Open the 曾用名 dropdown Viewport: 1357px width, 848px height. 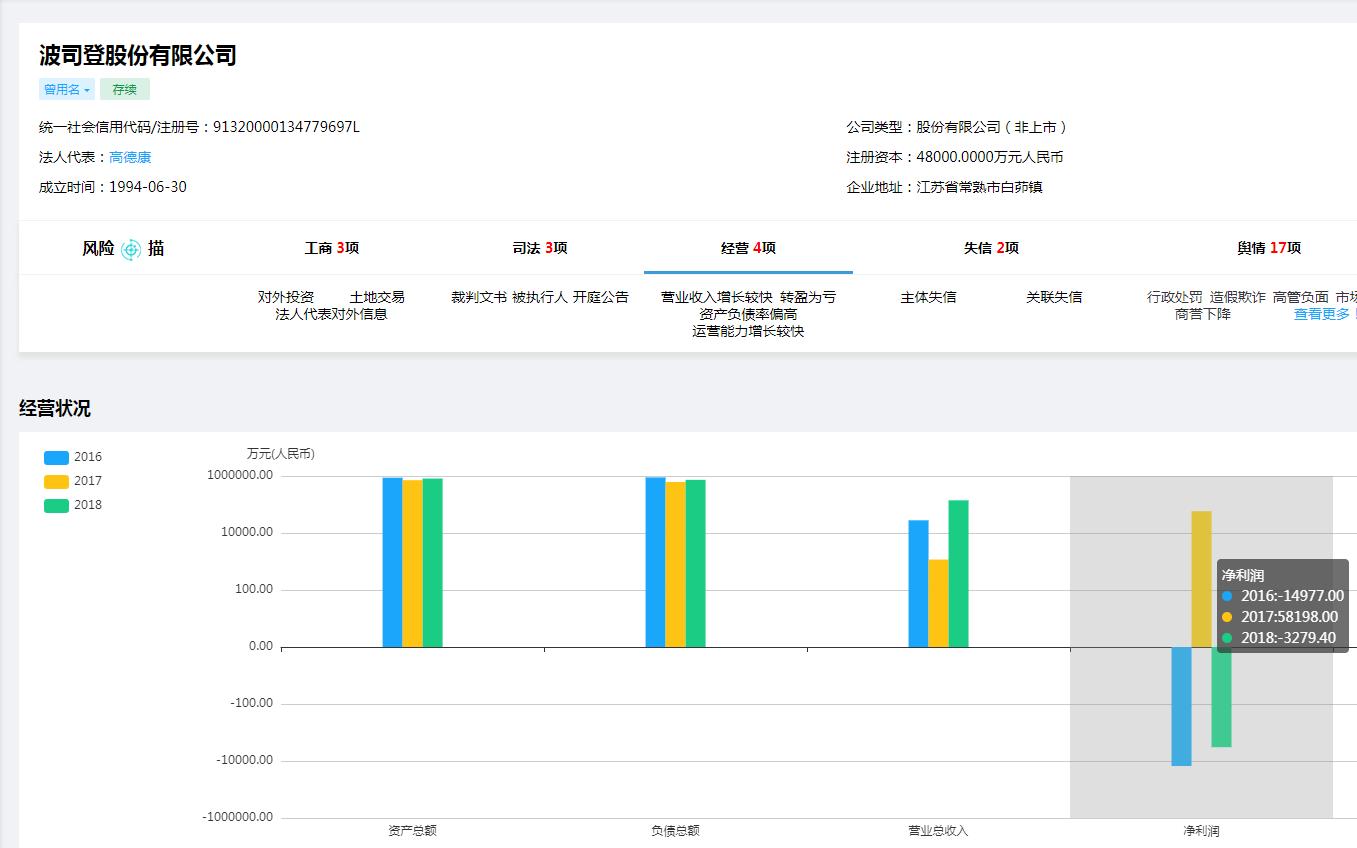click(67, 89)
